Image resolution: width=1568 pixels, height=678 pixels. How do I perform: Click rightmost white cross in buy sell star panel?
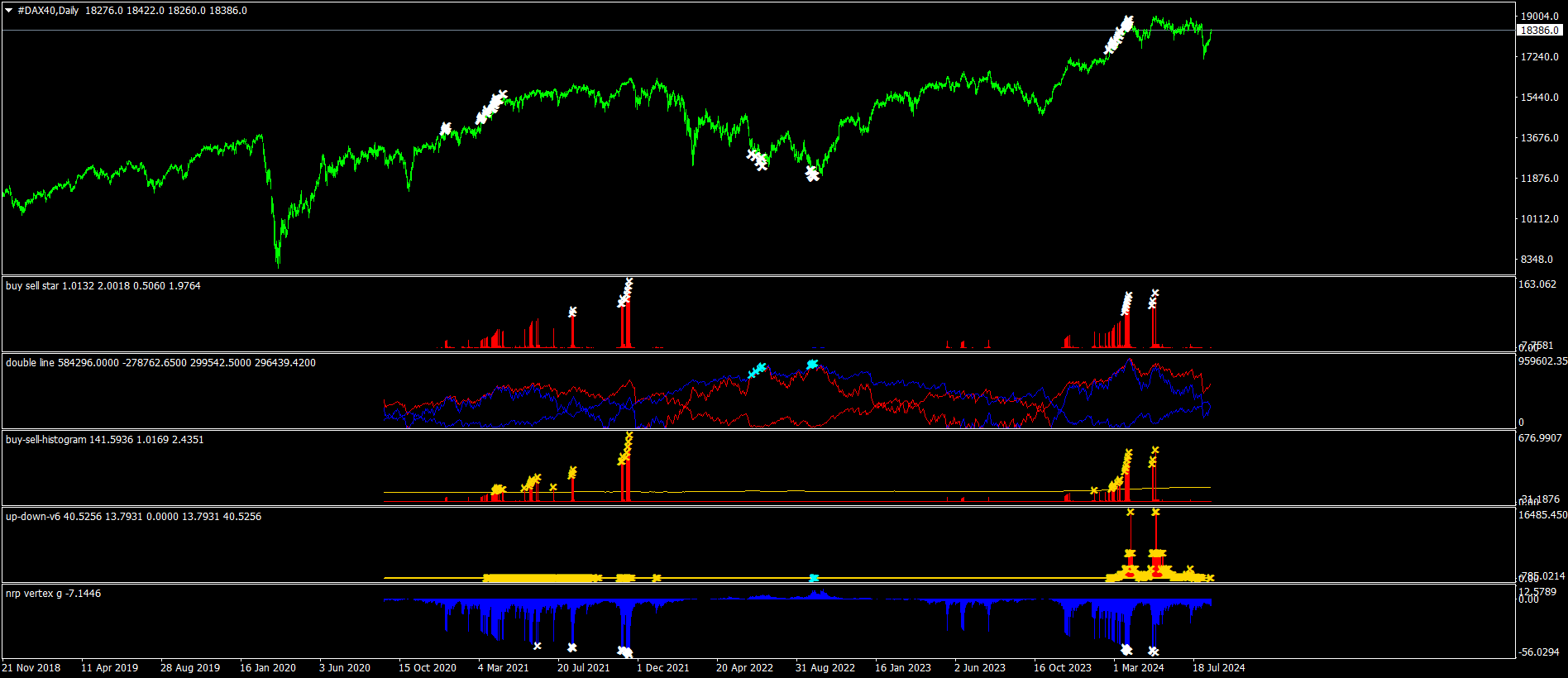coord(1155,294)
